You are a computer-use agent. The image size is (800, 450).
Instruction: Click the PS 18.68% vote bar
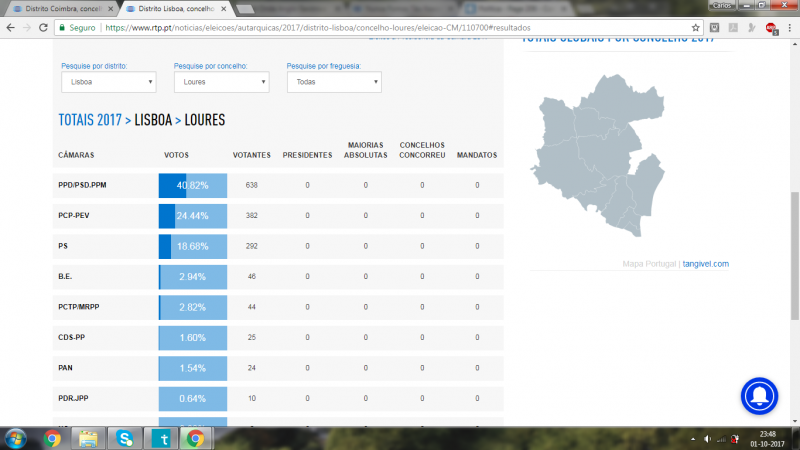tap(193, 246)
